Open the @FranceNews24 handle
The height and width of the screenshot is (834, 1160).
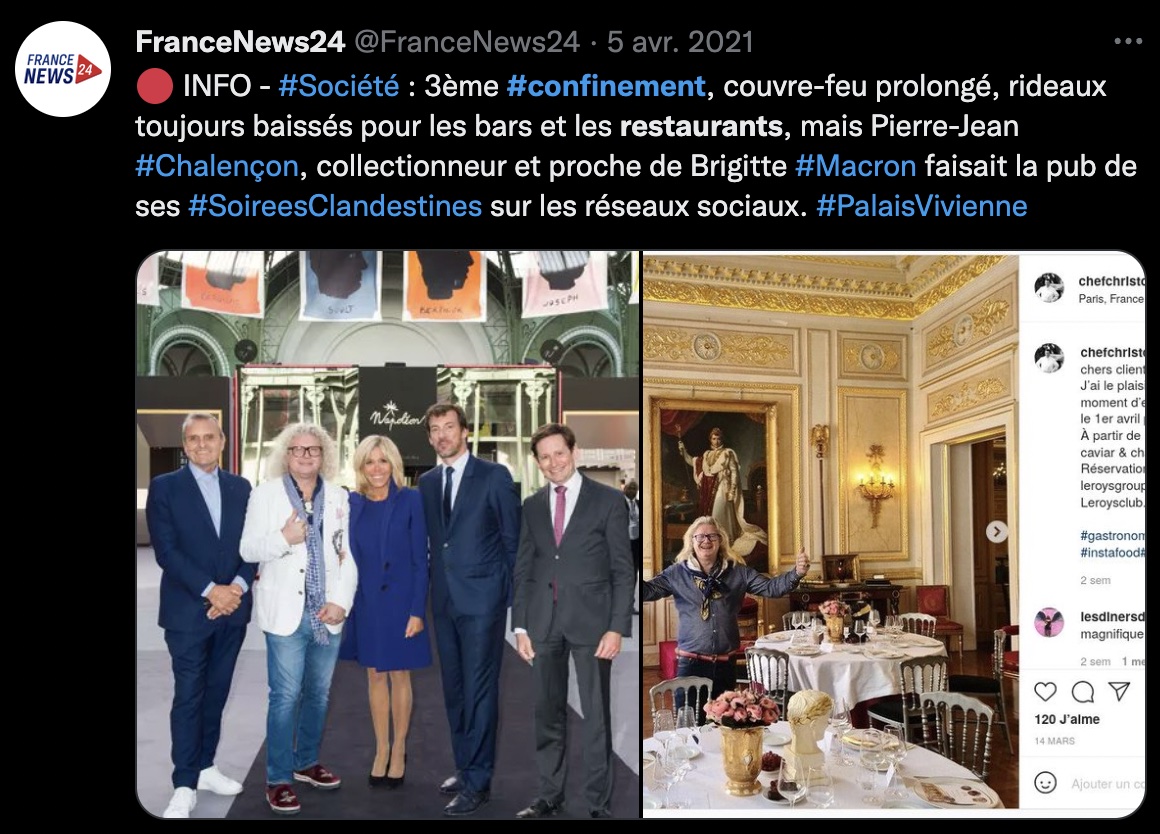pos(467,42)
